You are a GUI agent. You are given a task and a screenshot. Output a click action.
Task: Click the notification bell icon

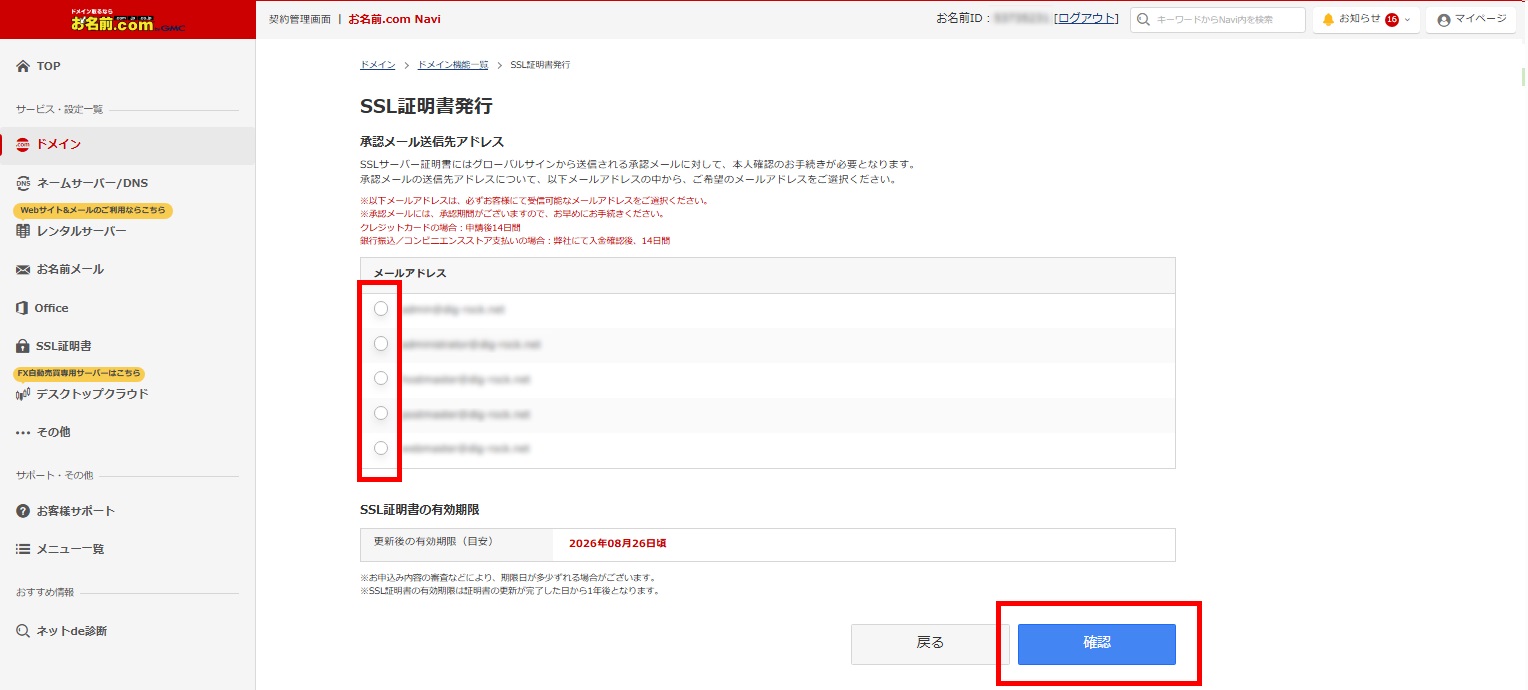coord(1328,20)
